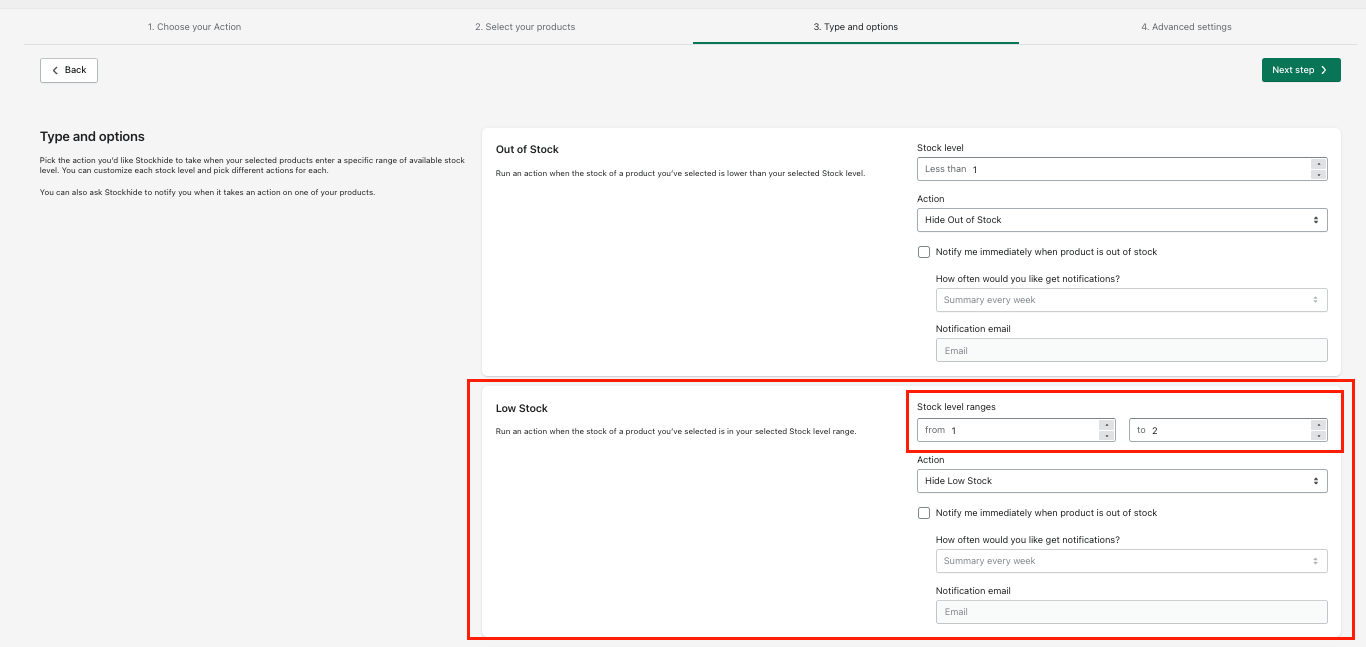The height and width of the screenshot is (647, 1366).
Task: Open the 'Hide Out of Stock' action dropdown
Action: point(1121,220)
